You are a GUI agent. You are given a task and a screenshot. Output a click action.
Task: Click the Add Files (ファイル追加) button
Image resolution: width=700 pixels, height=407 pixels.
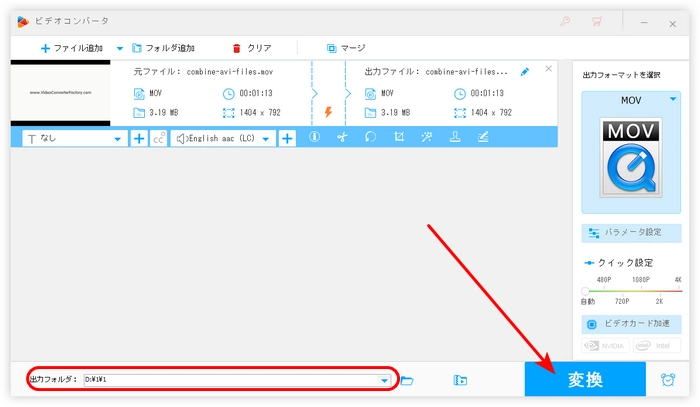(x=72, y=48)
